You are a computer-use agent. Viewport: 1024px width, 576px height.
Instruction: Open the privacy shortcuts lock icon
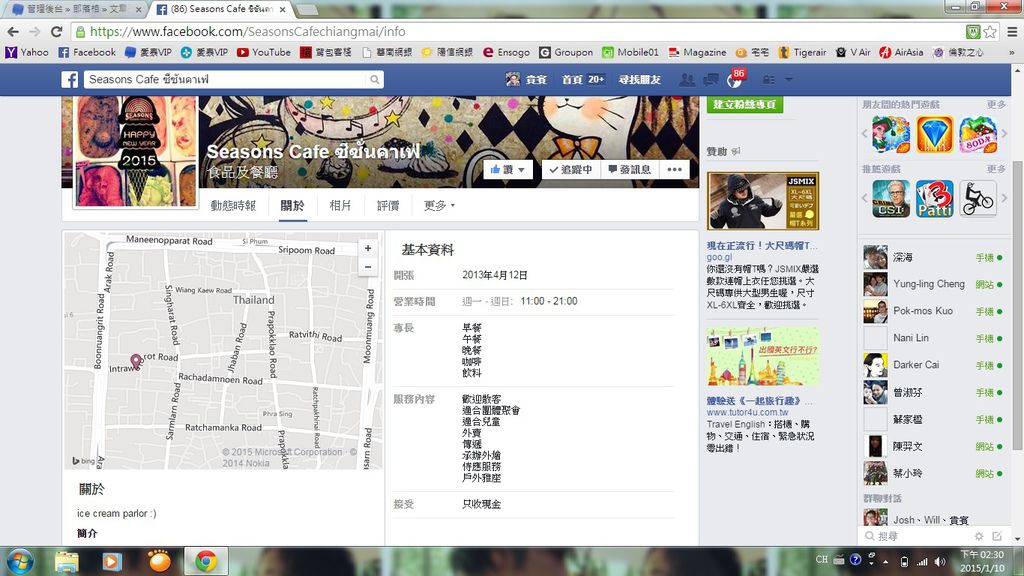pyautogui.click(x=769, y=80)
